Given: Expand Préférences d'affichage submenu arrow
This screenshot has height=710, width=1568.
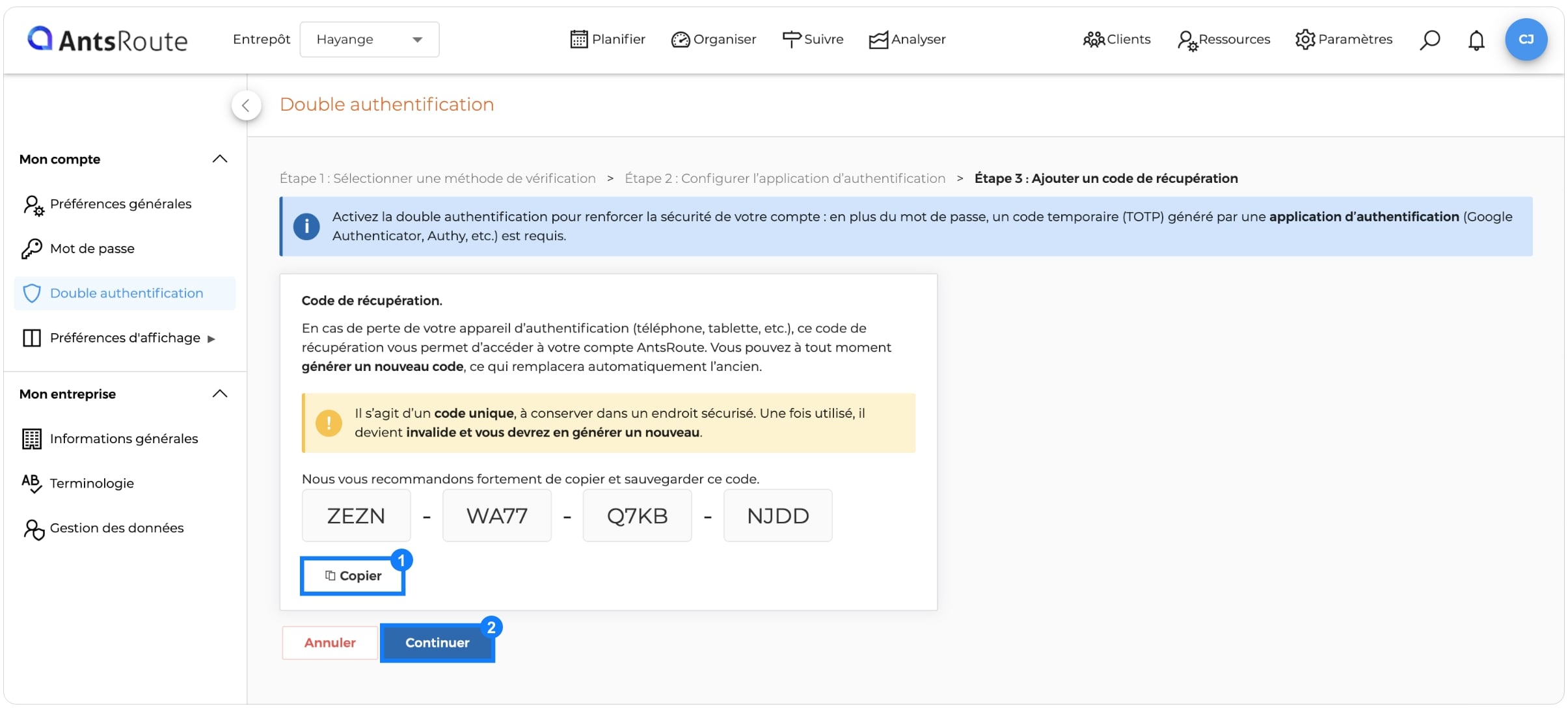Looking at the screenshot, I should coord(211,339).
